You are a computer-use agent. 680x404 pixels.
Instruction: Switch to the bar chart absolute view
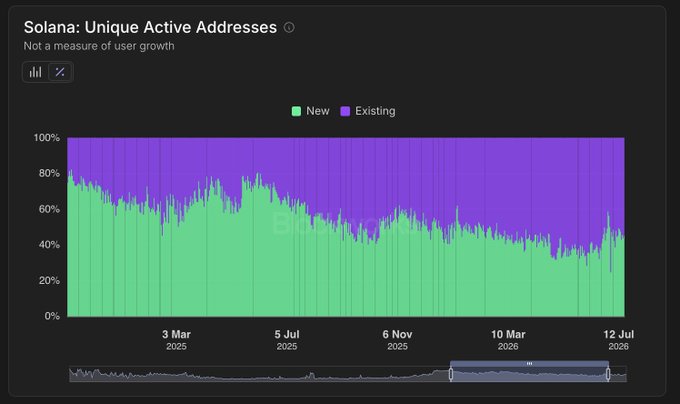(x=36, y=72)
